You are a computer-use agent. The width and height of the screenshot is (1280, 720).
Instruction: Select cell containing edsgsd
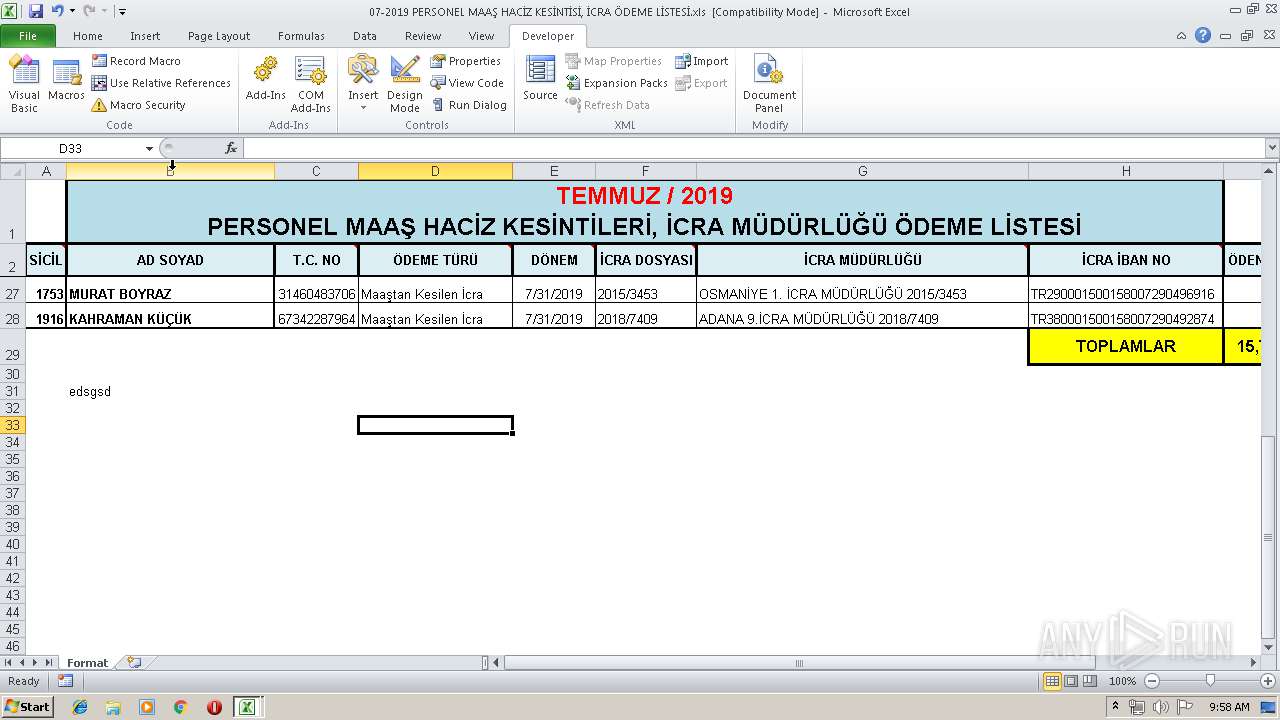[x=170, y=391]
